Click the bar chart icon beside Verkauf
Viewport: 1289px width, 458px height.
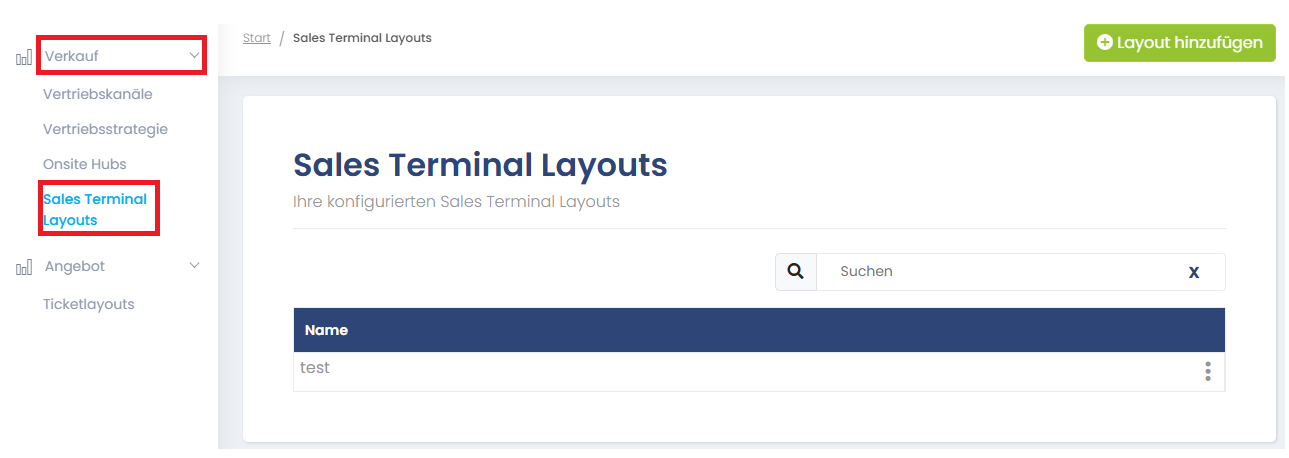[23, 58]
